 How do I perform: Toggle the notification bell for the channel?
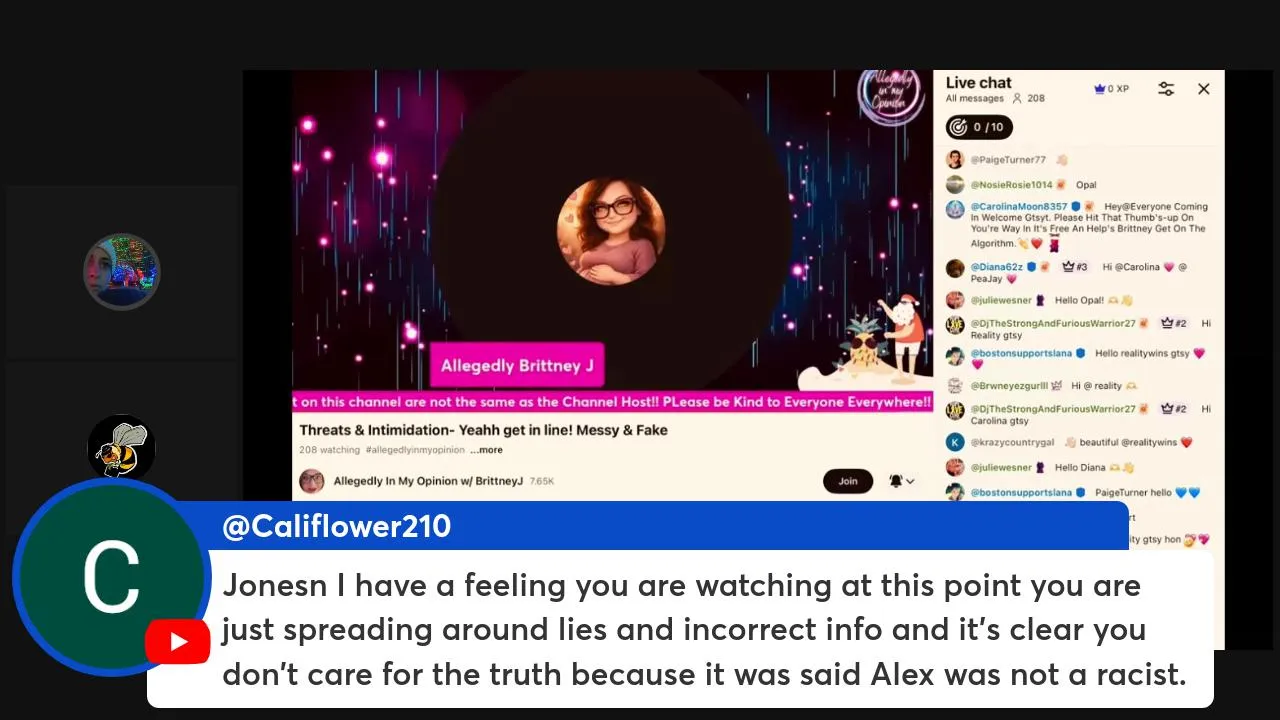click(x=895, y=481)
